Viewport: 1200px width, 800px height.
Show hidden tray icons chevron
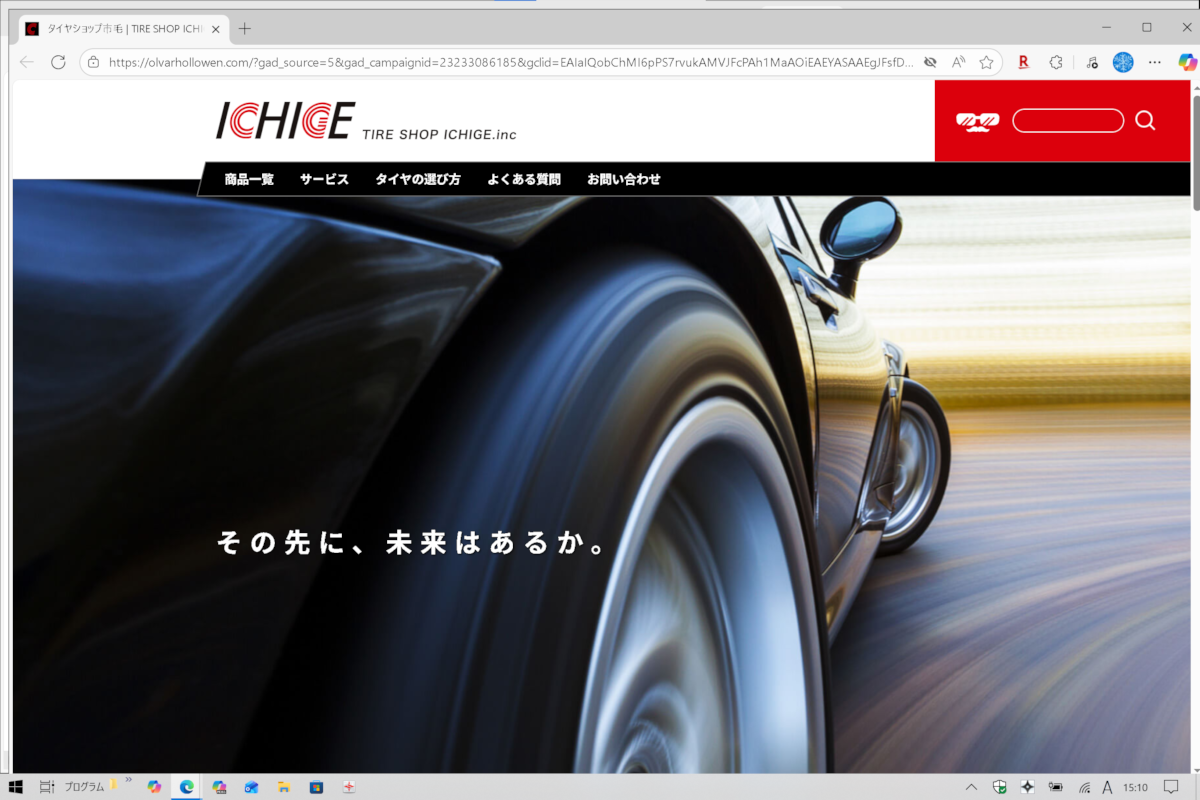(x=971, y=787)
